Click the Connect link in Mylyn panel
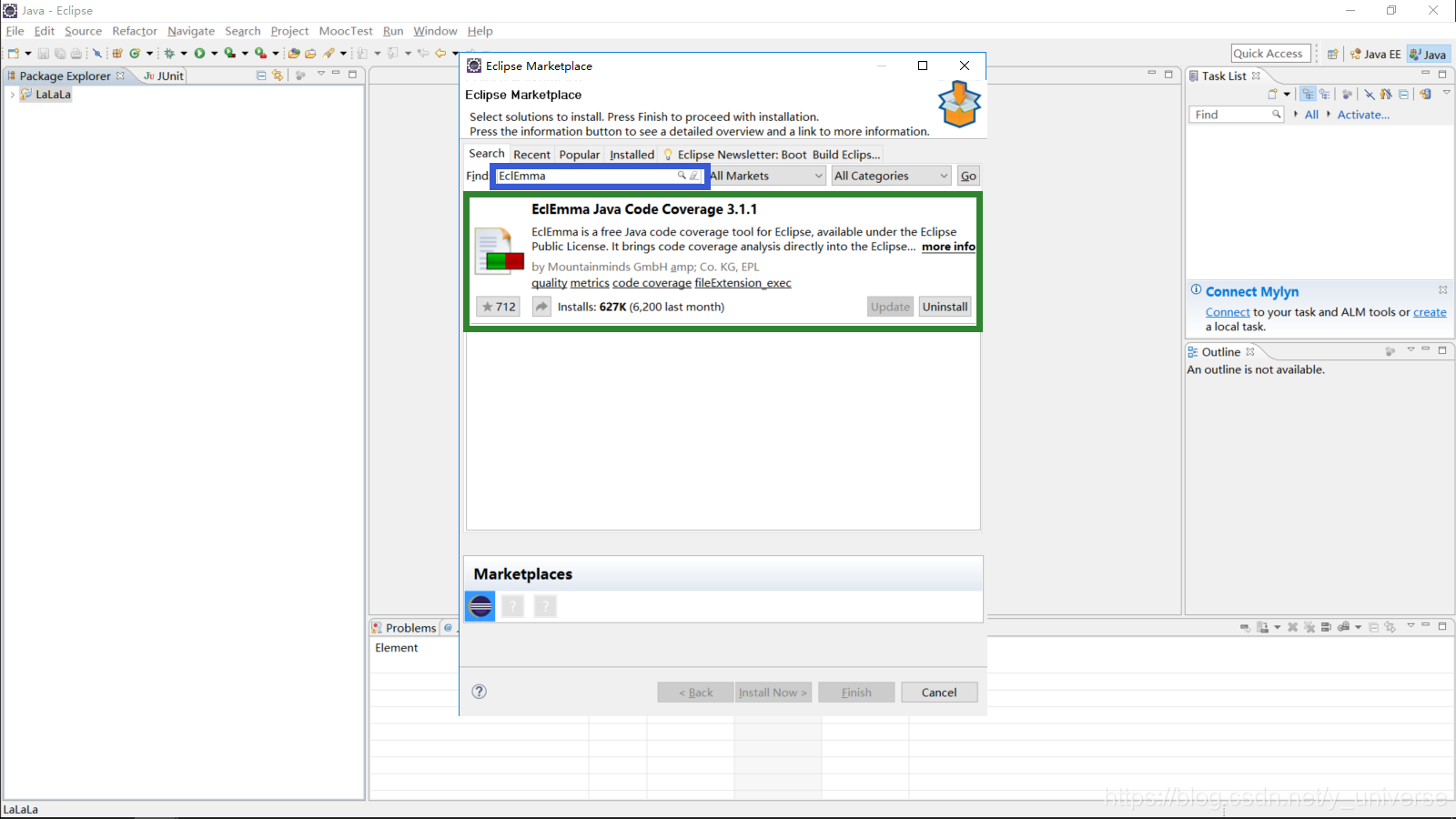 pyautogui.click(x=1228, y=312)
